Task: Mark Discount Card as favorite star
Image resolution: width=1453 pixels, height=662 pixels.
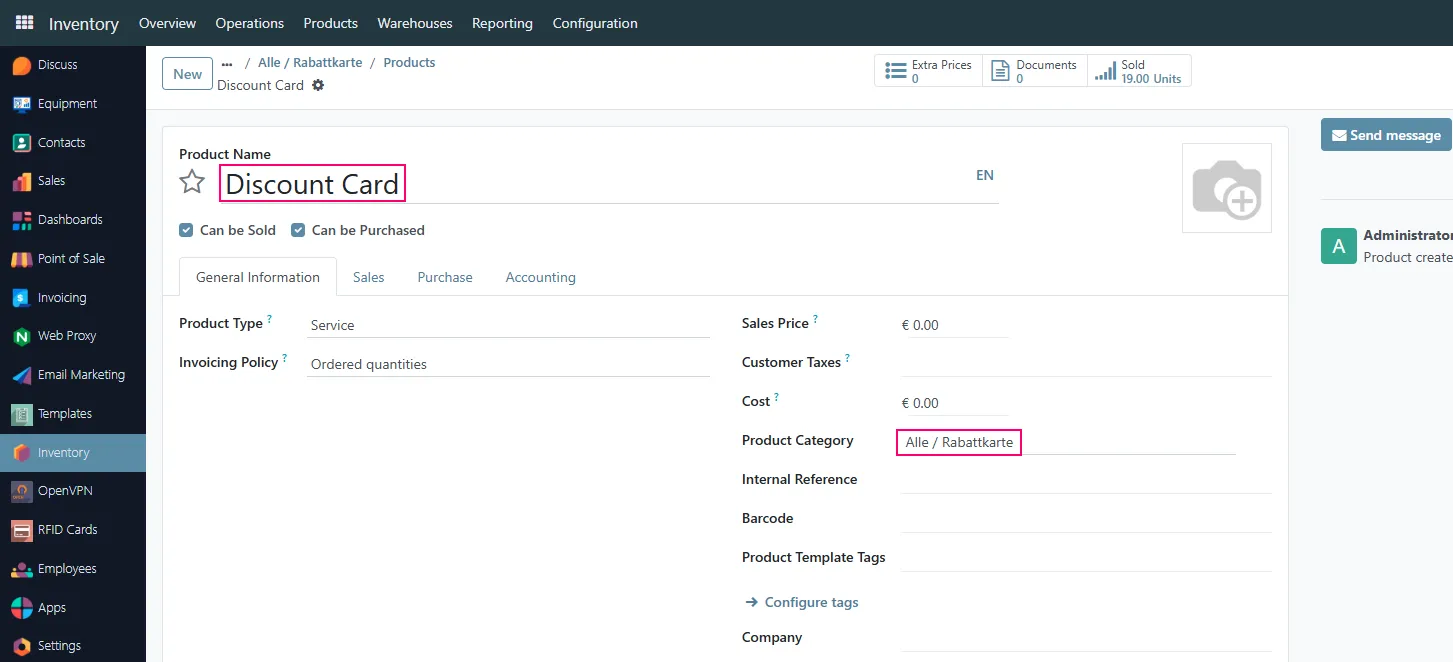Action: 192,182
